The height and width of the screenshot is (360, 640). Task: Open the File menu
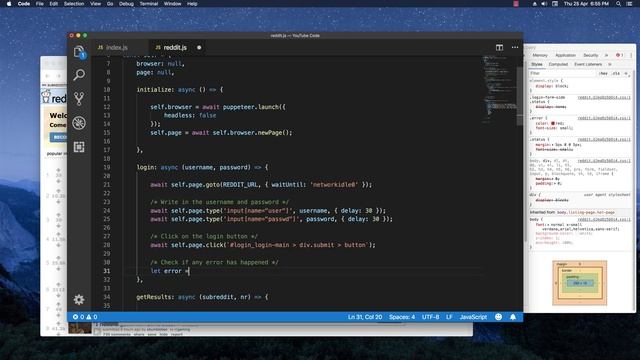(x=40, y=4)
